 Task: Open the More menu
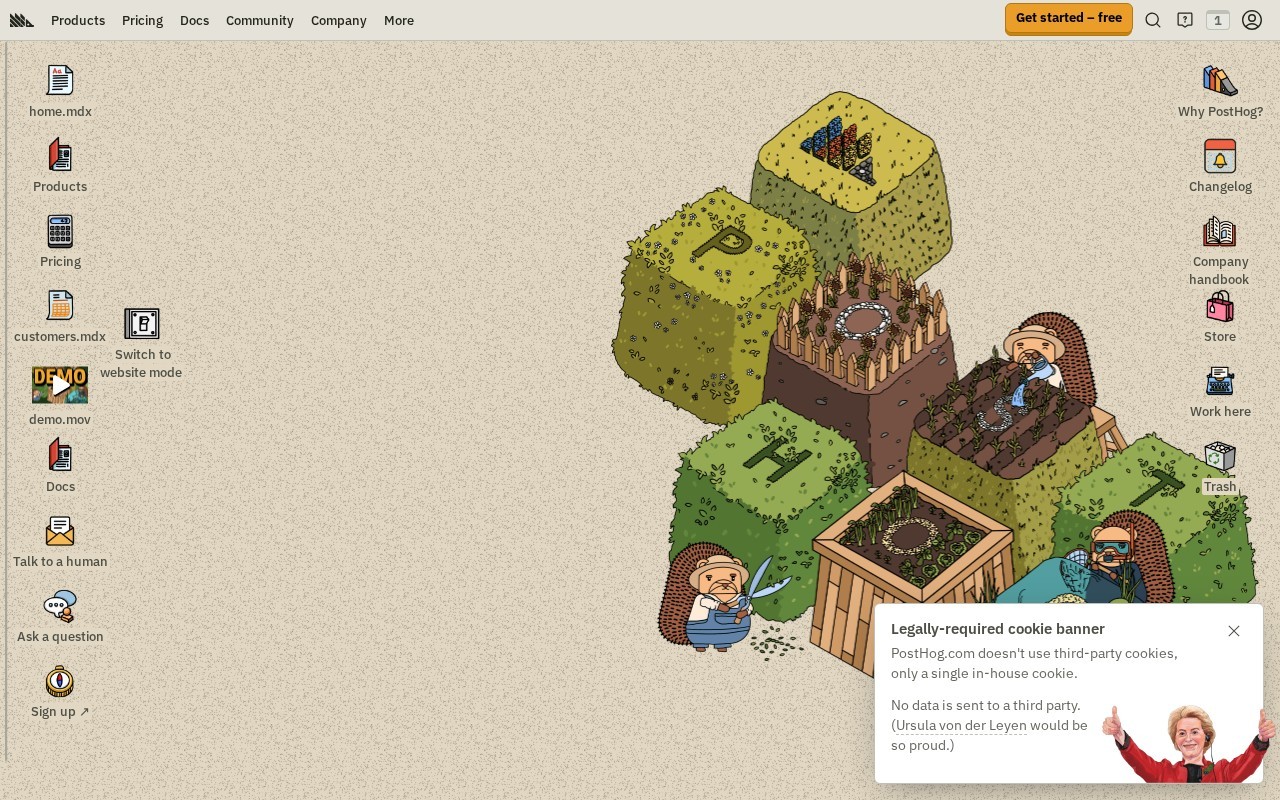(x=398, y=20)
